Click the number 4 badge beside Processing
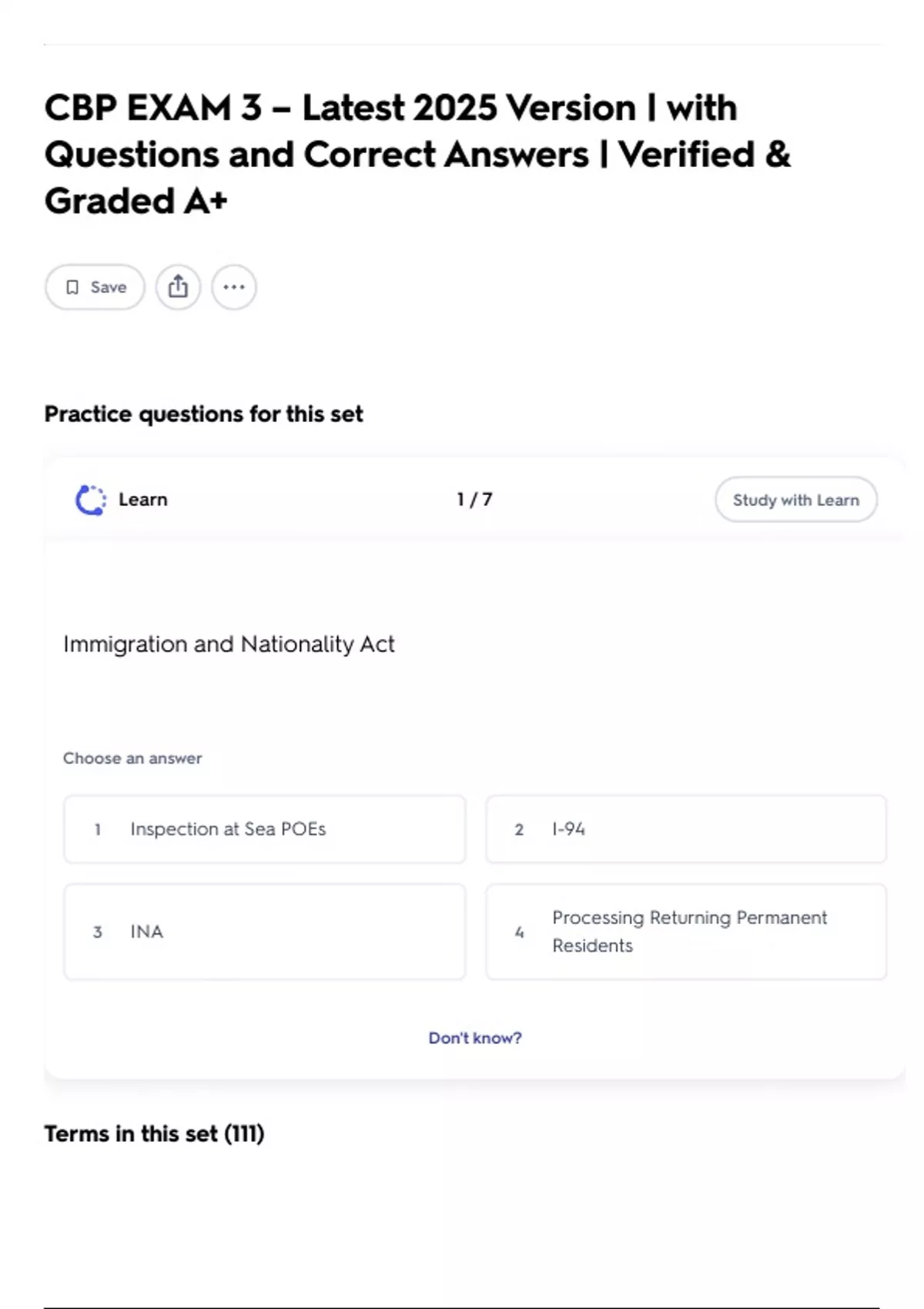The image size is (924, 1309). pyautogui.click(x=519, y=932)
